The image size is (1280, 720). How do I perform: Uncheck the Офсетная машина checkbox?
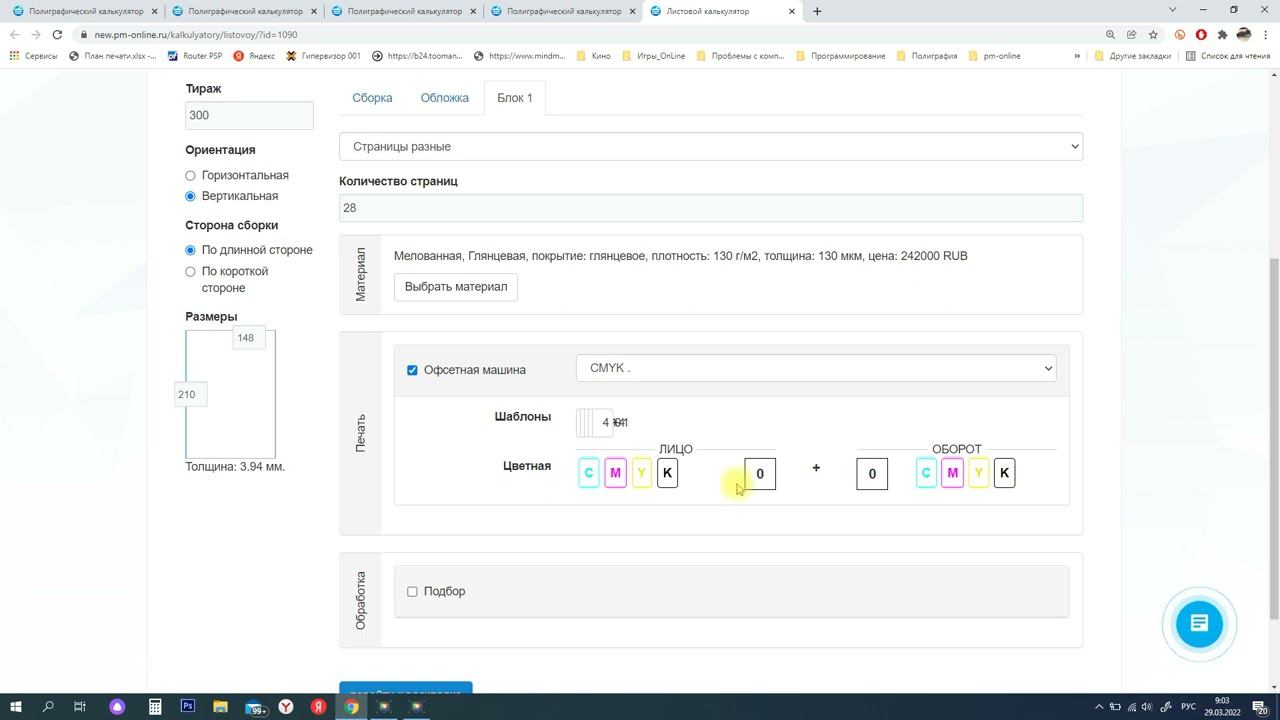(412, 370)
